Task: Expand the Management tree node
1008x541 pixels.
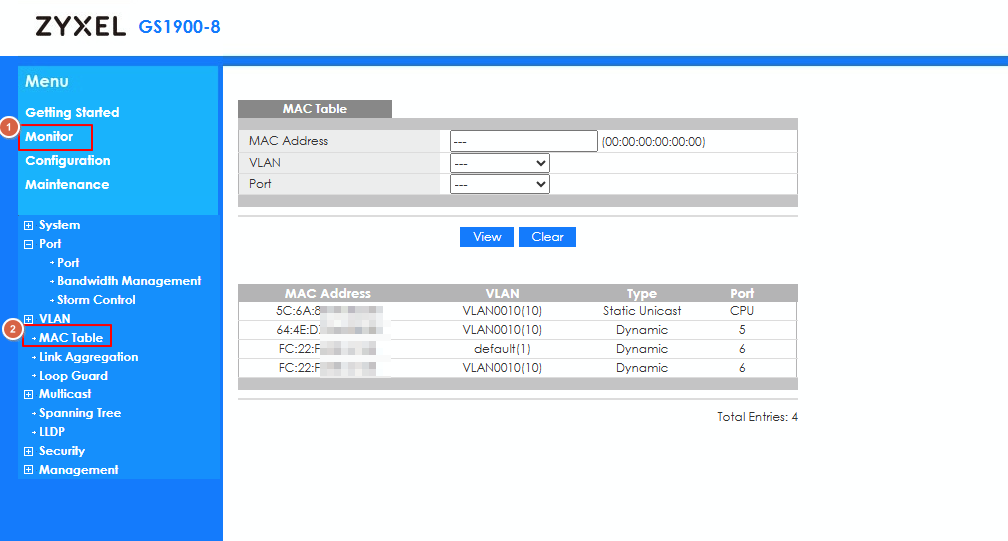Action: [28, 470]
